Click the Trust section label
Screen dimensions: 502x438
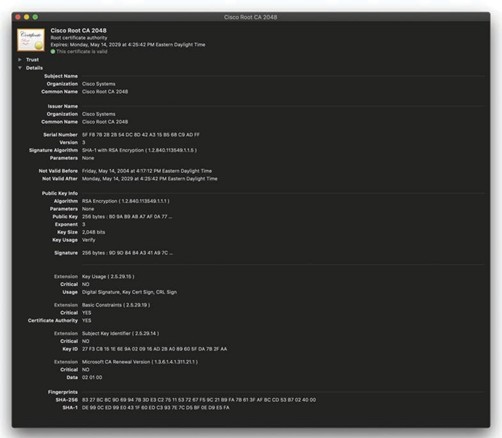(x=32, y=60)
